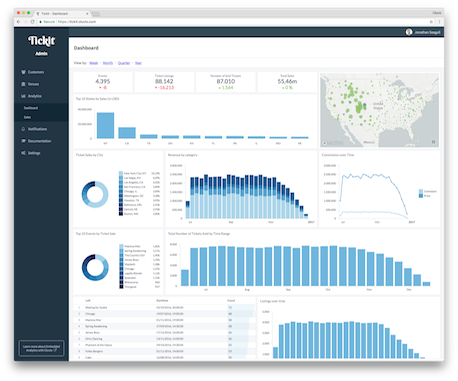The image size is (458, 381).
Task: Click the CA bar in states chart
Action: point(127,133)
